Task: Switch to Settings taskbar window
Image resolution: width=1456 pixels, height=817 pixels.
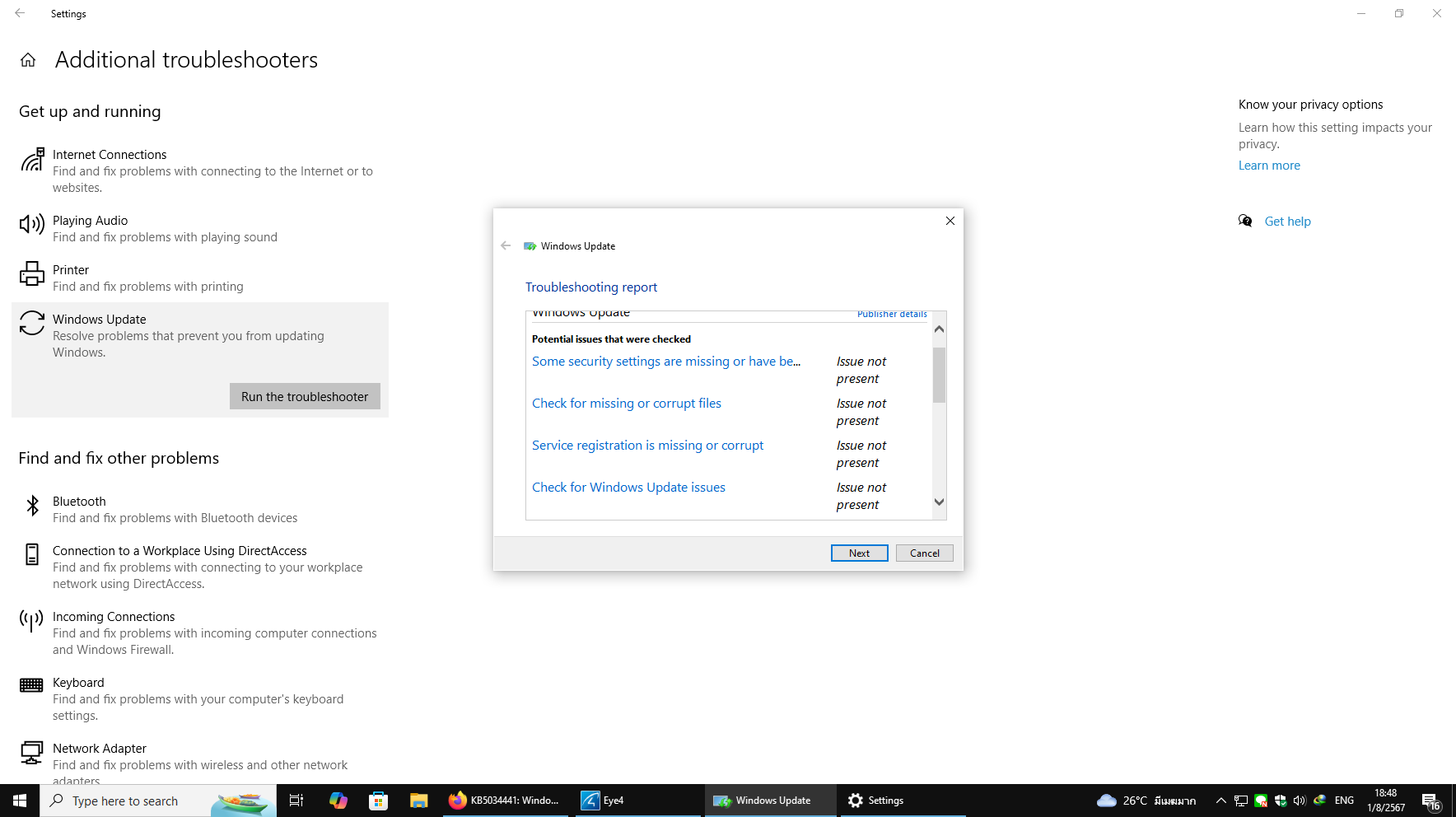Action: pyautogui.click(x=902, y=801)
